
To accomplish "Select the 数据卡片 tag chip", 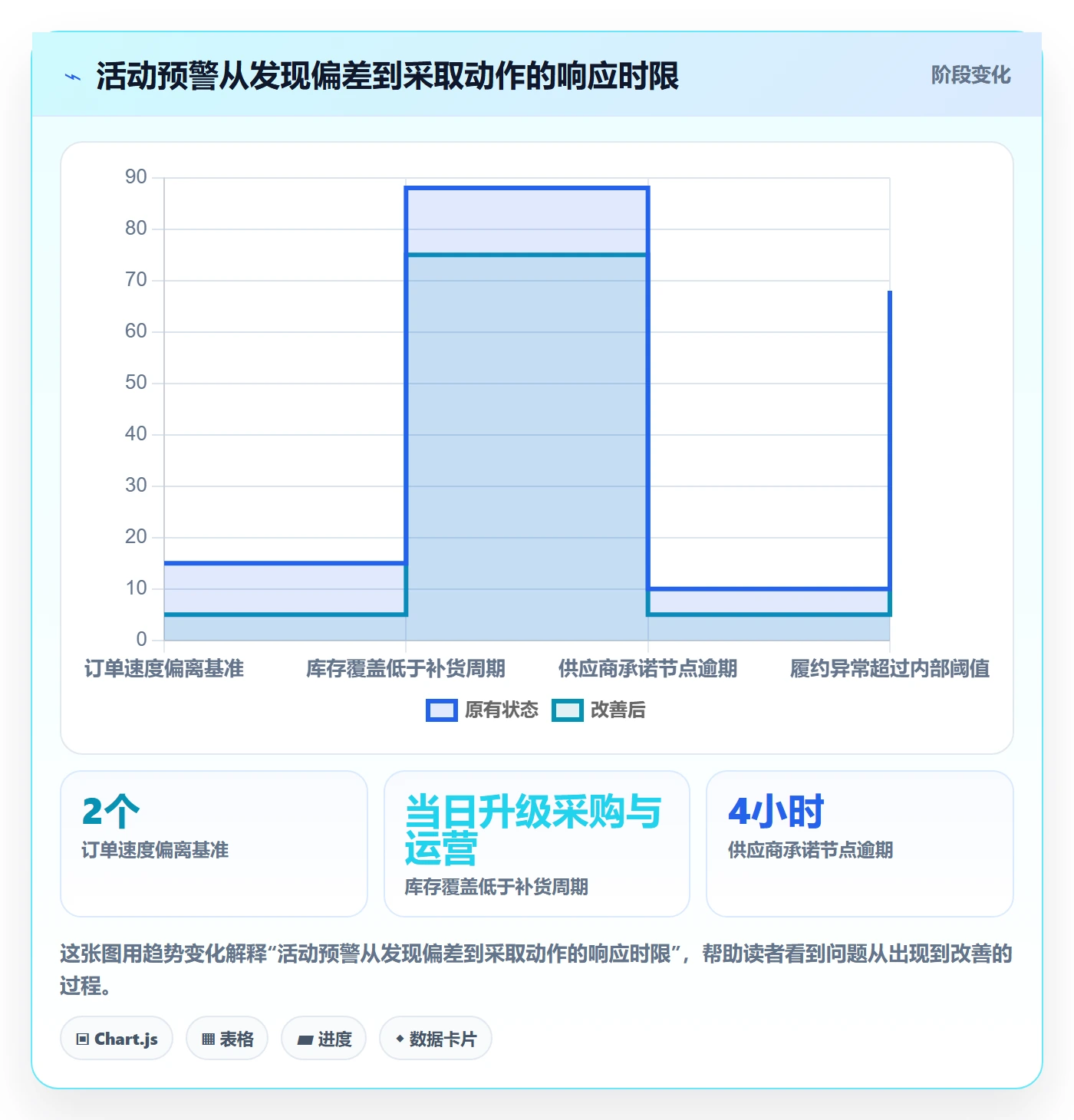I will point(436,1039).
